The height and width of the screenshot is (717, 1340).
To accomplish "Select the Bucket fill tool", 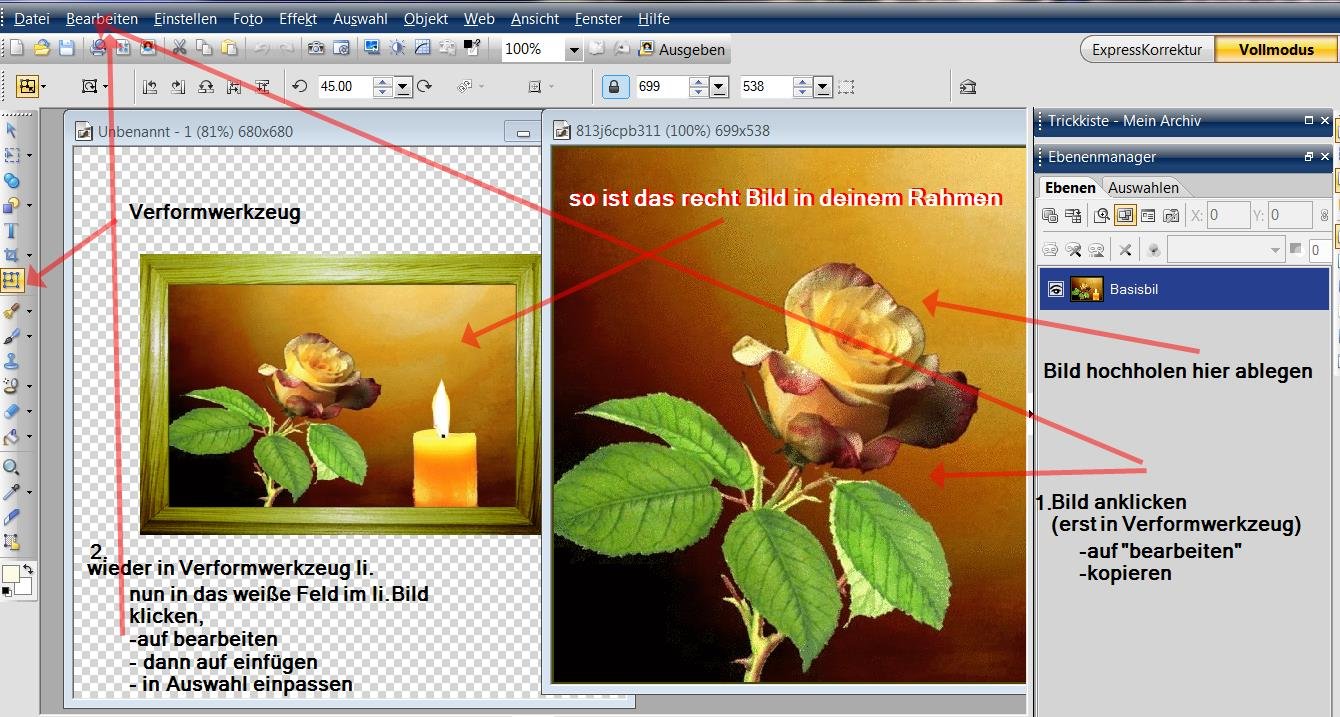I will click(12, 436).
